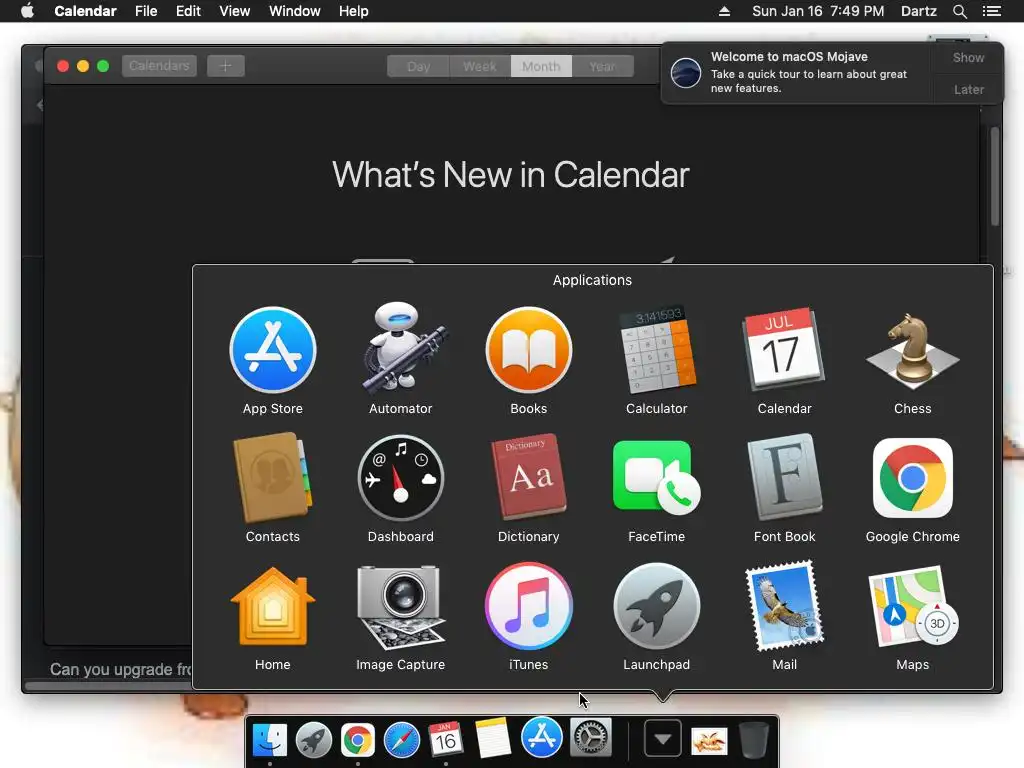
Task: Click the Dartz user name in menu bar
Action: (918, 11)
